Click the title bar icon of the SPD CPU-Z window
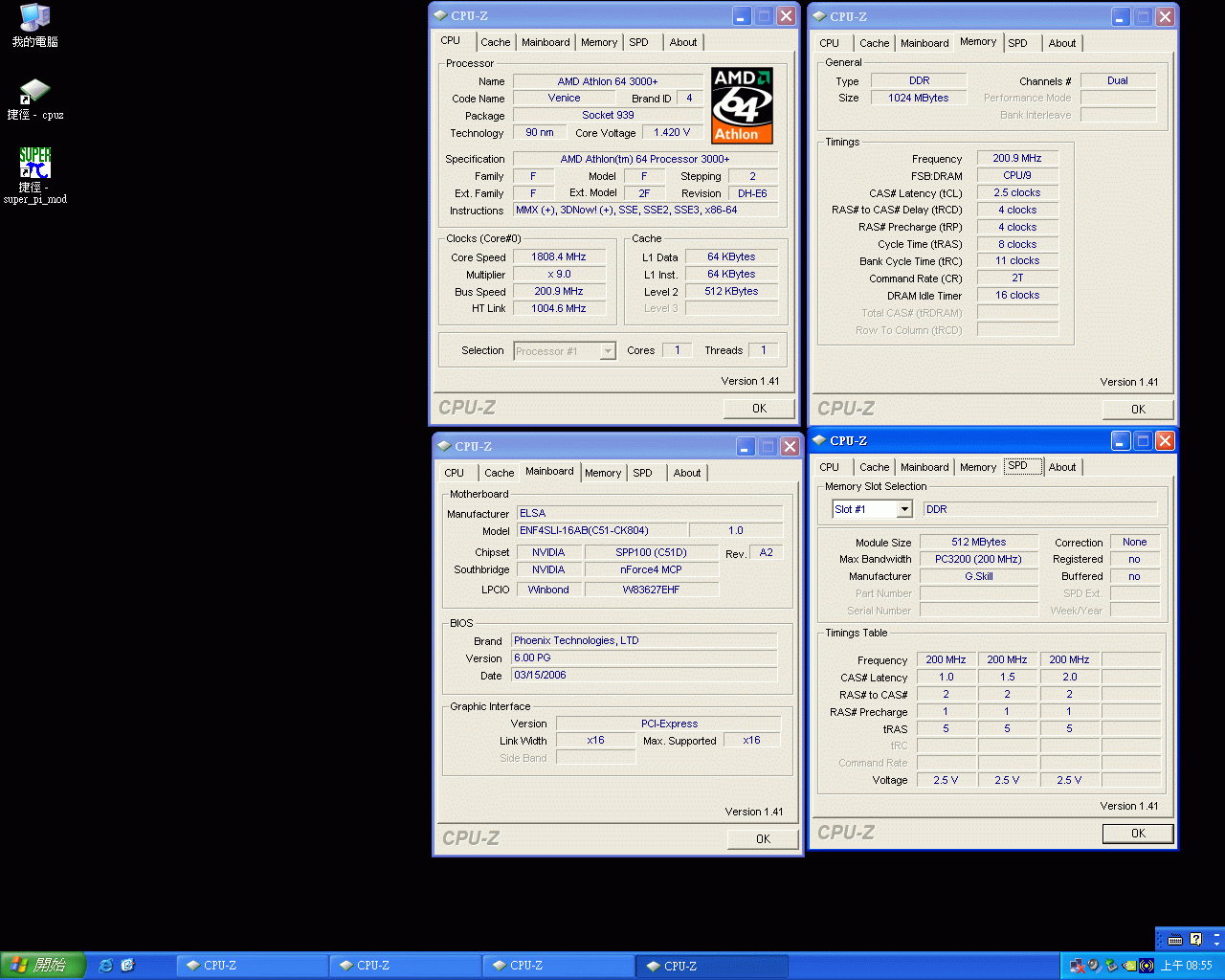This screenshot has height=980, width=1225. [819, 440]
